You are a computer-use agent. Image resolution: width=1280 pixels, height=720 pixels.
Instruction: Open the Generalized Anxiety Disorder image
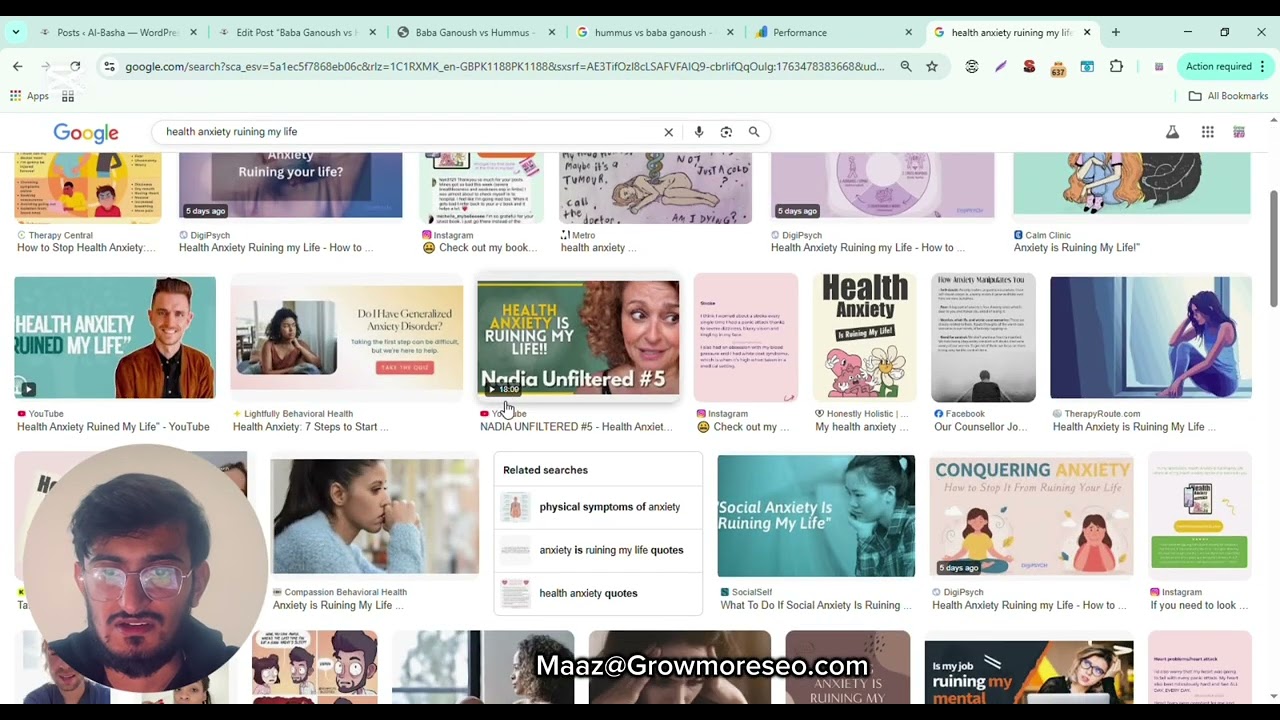coord(347,338)
